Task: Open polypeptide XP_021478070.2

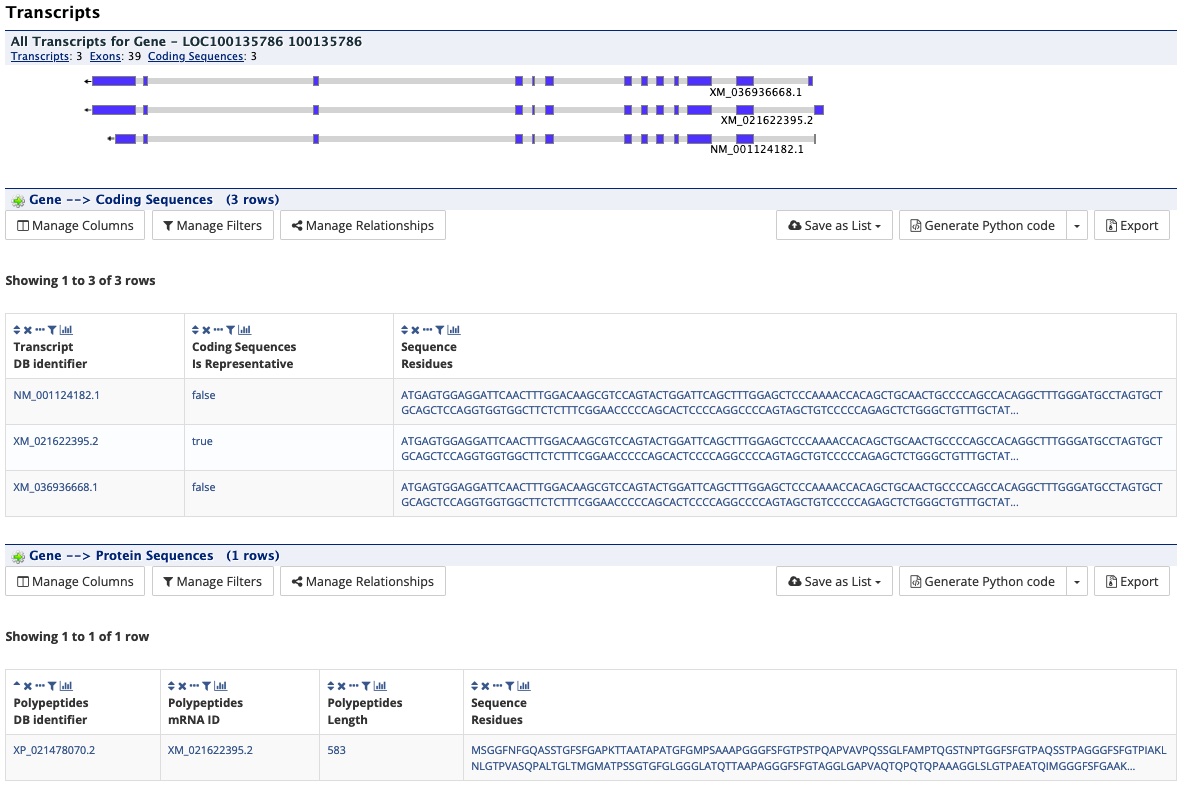Action: click(54, 750)
